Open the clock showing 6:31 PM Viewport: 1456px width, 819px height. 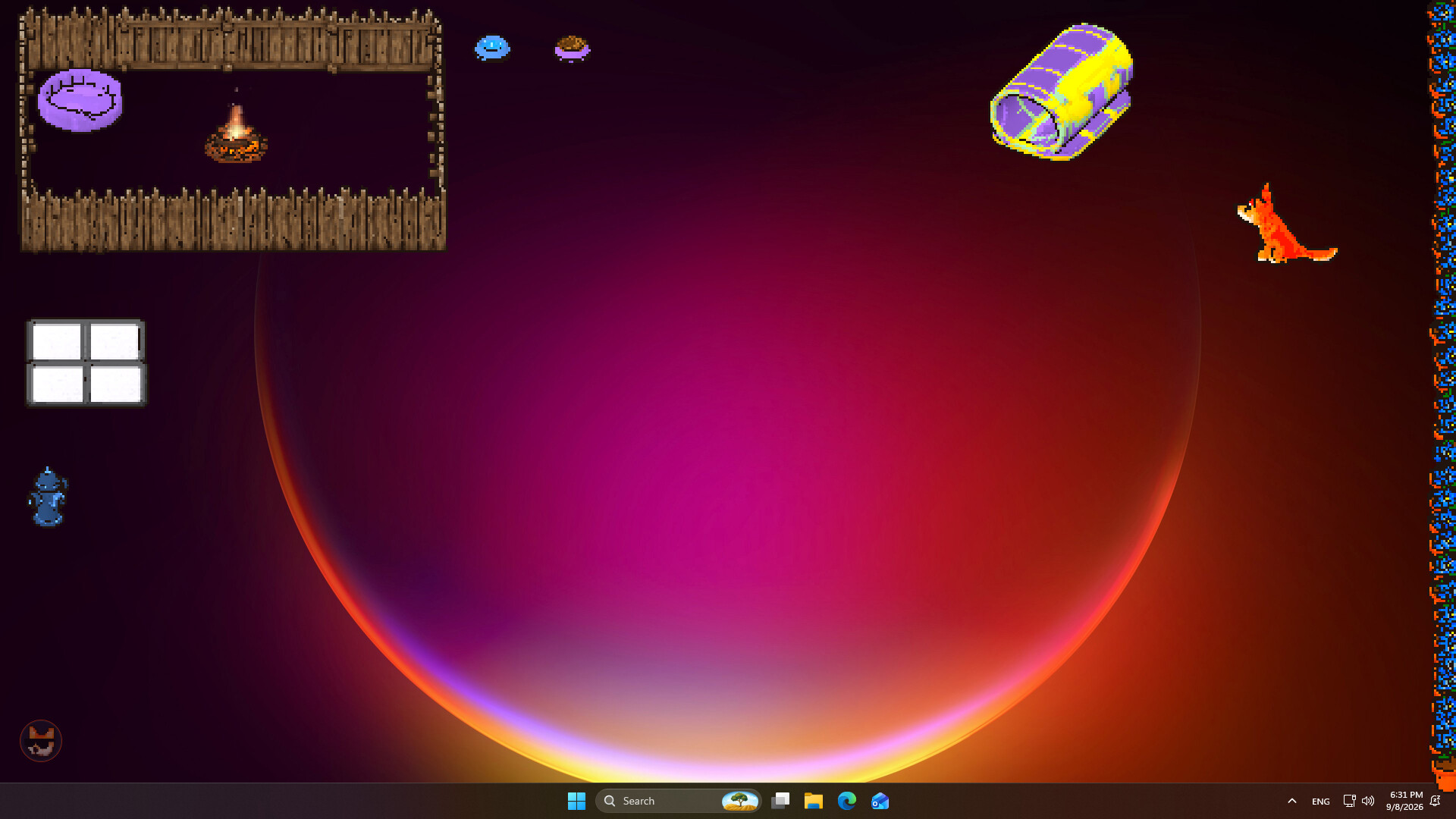1404,801
